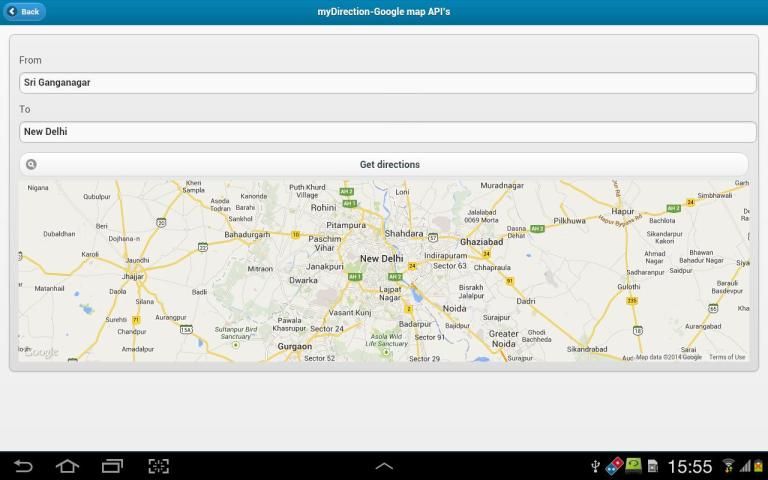Open the Terms of Use map link
This screenshot has height=480, width=768.
tap(727, 357)
